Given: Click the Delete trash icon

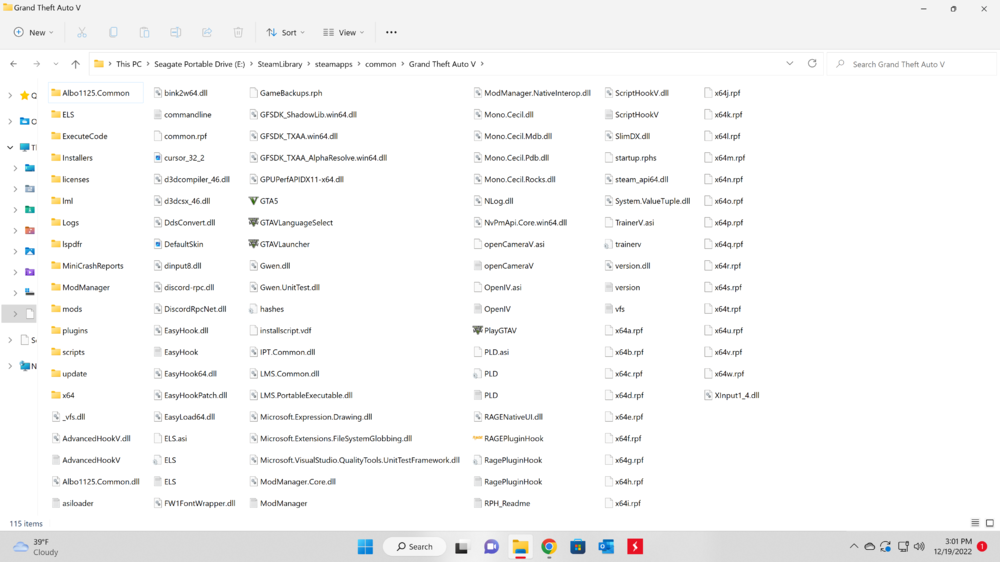Looking at the screenshot, I should 238,33.
